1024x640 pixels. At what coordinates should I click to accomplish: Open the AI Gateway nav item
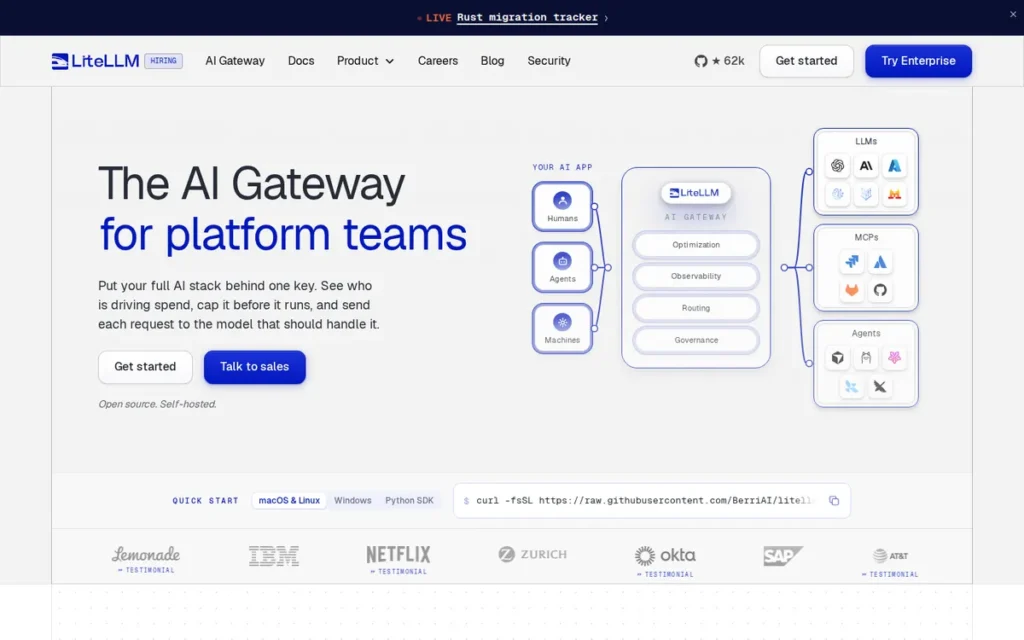tap(235, 61)
